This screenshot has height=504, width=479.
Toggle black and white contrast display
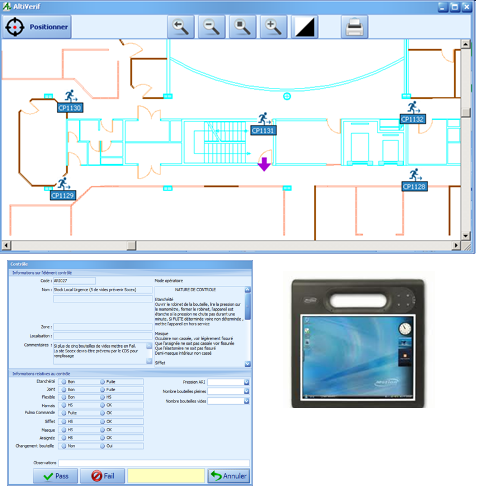[305, 27]
